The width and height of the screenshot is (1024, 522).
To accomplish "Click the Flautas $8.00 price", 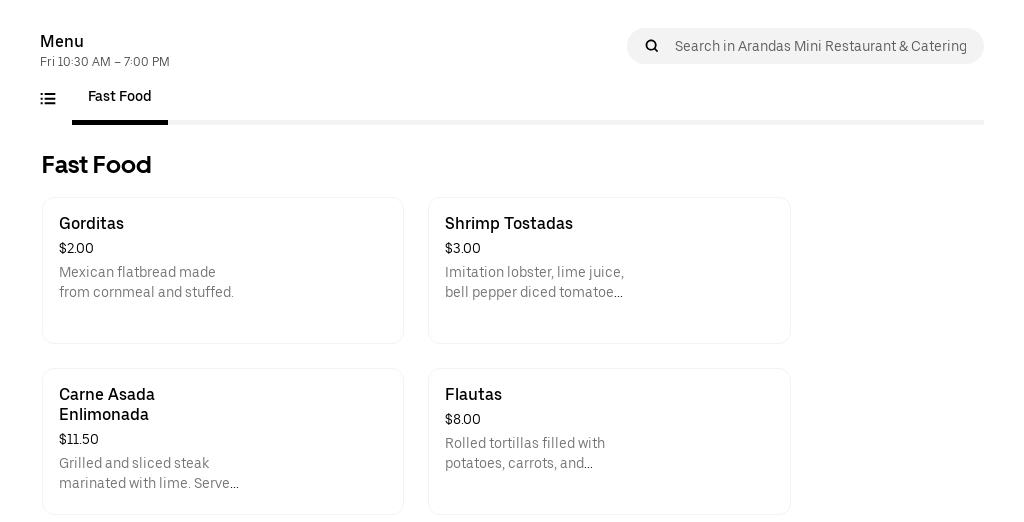I will (463, 420).
